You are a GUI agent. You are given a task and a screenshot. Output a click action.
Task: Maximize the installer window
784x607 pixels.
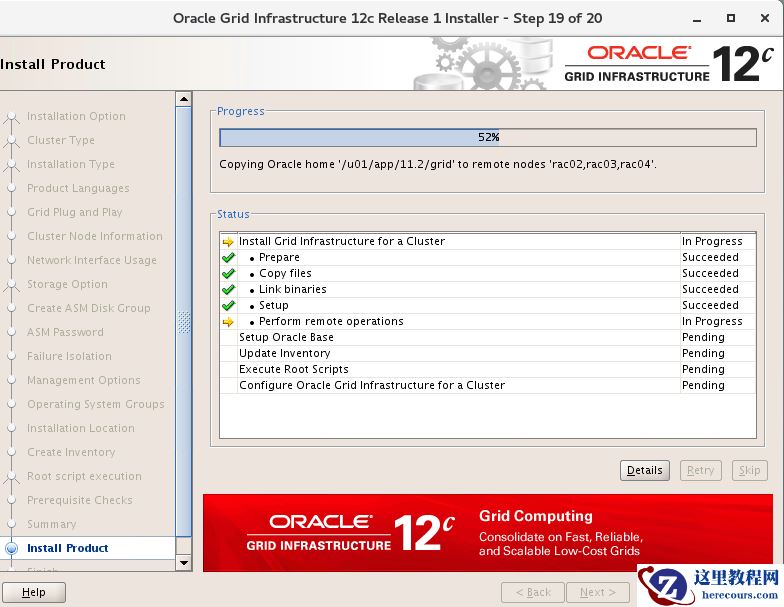tap(730, 18)
